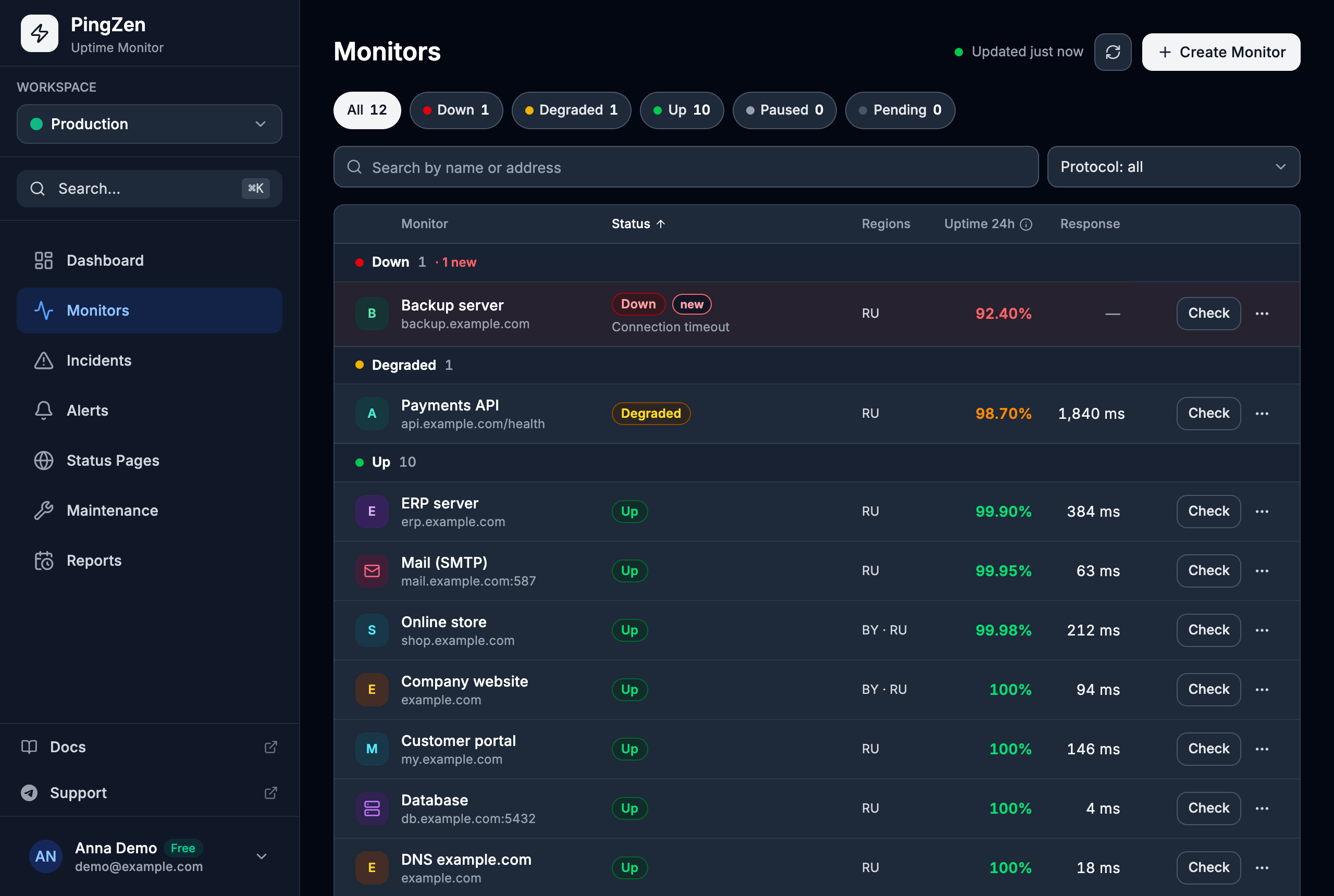Open more options for Mail (SMTP)

[1262, 571]
